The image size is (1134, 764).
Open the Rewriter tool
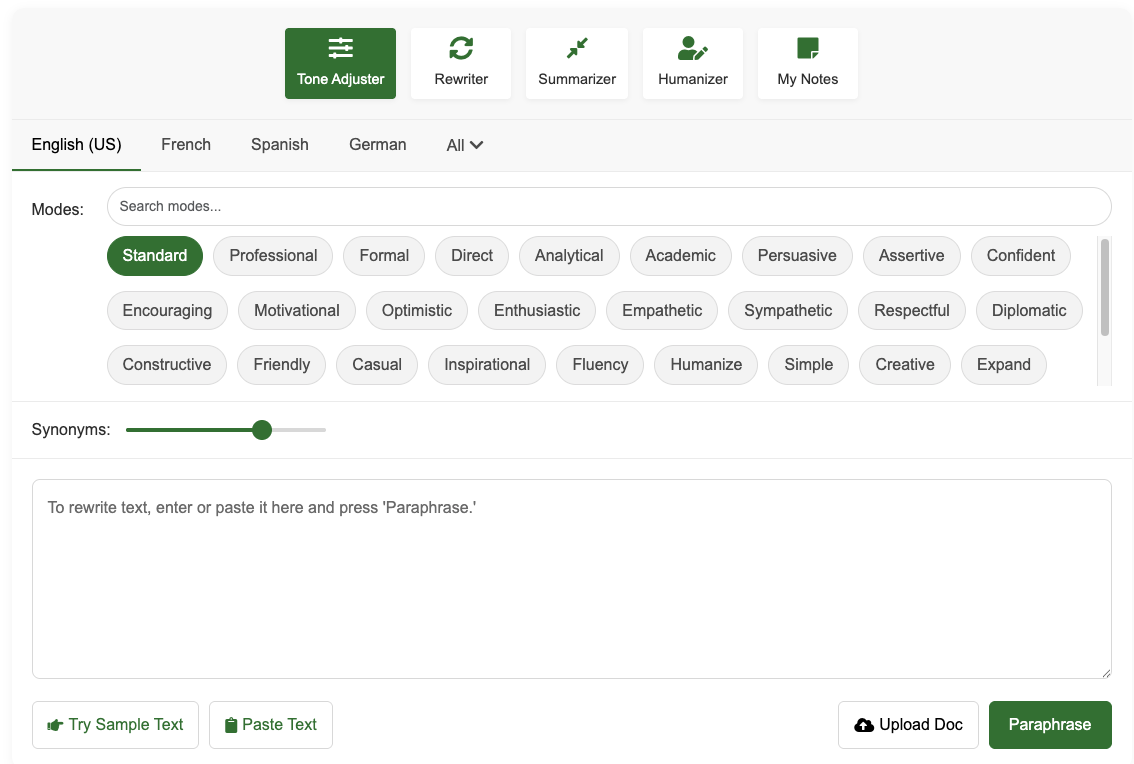pos(461,64)
